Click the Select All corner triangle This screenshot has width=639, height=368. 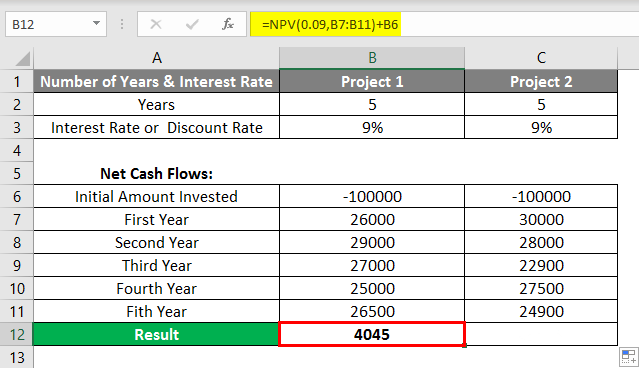point(23,59)
